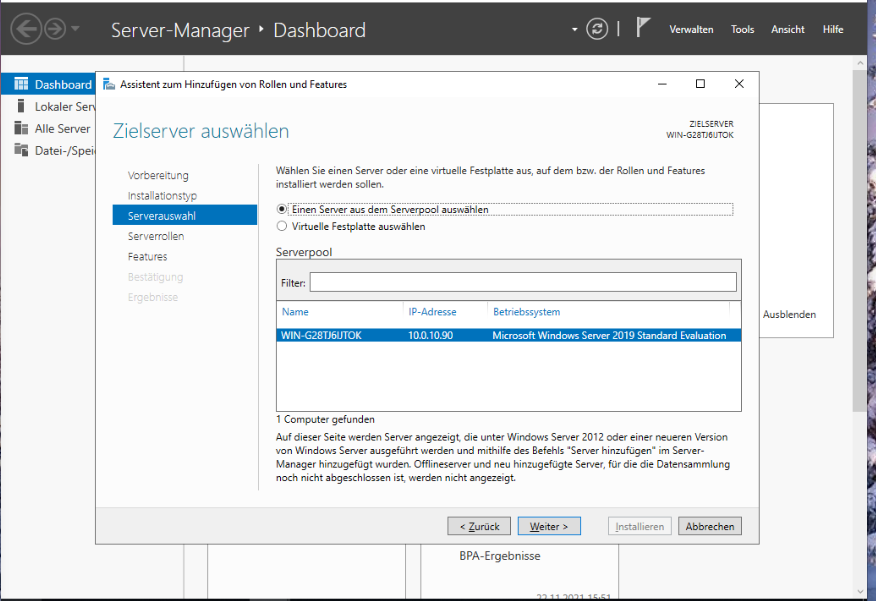Cancel wizard with Abbrechen button

coord(710,526)
